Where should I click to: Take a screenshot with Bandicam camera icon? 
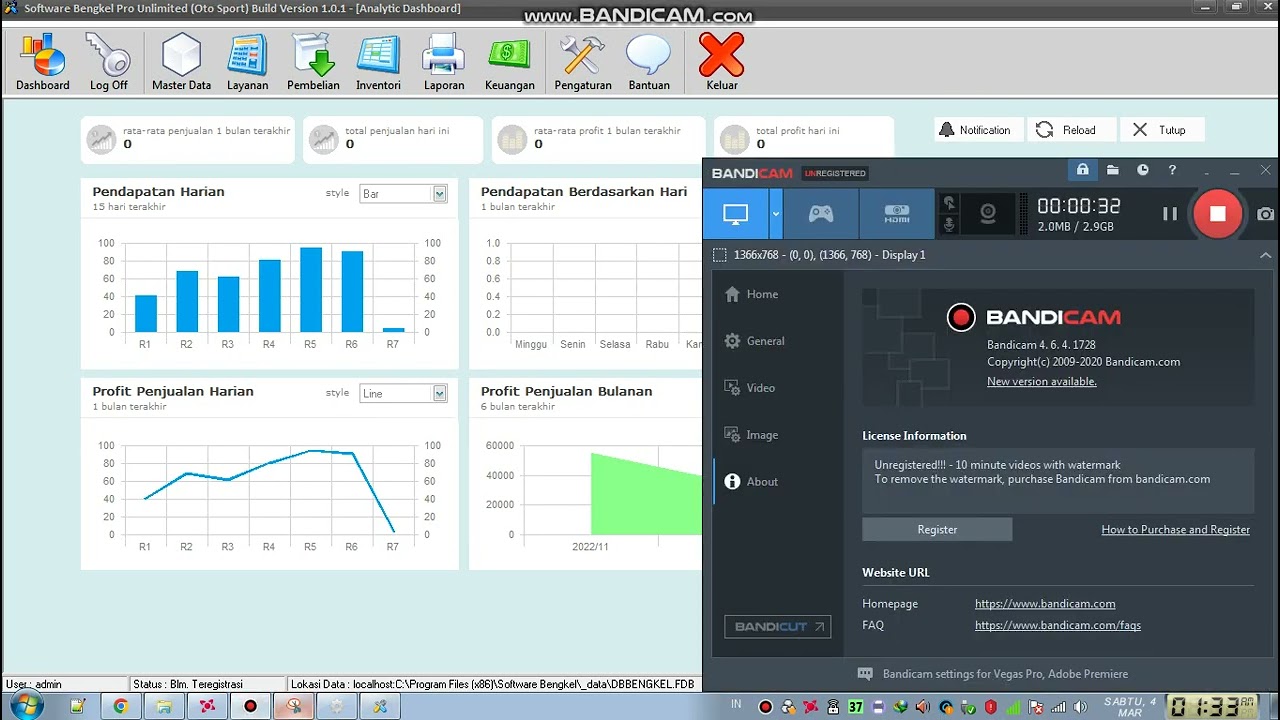pos(1266,214)
